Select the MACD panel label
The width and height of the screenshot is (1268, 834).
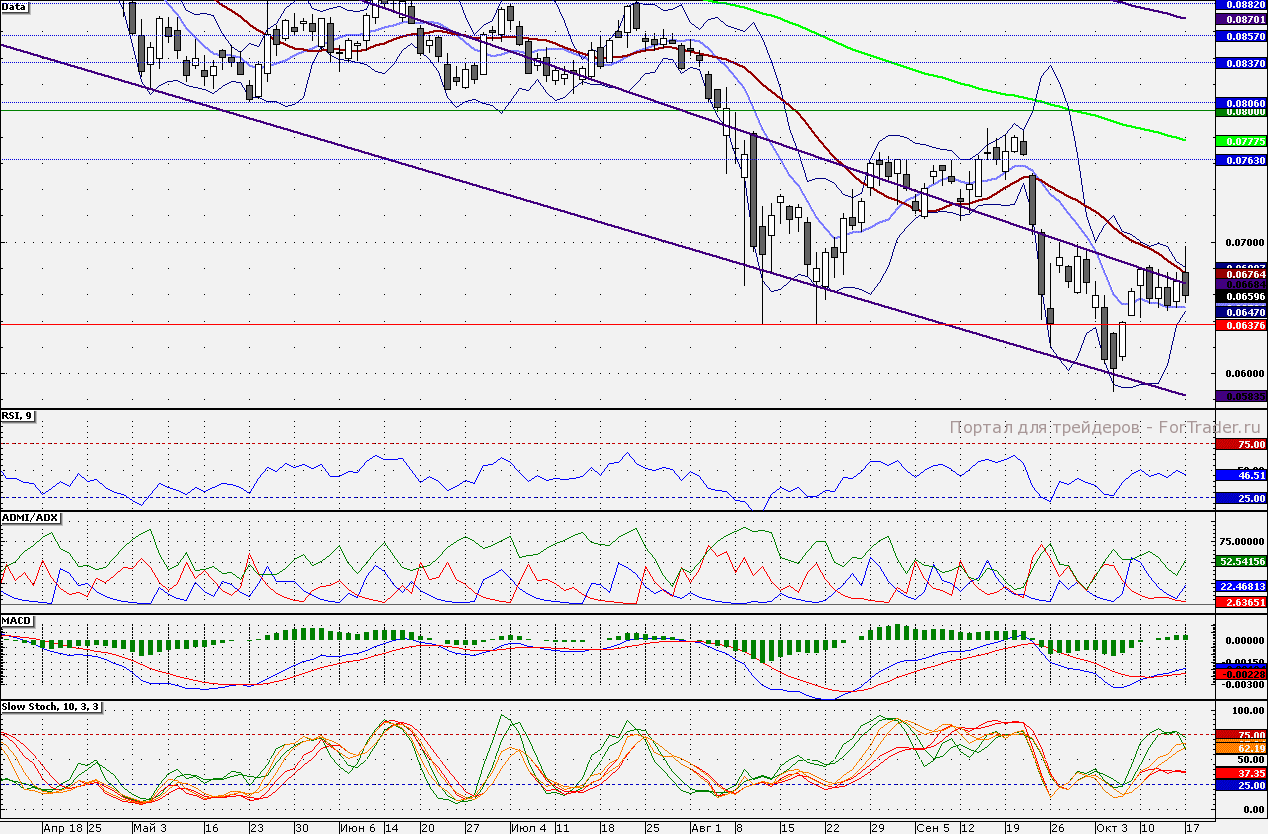pyautogui.click(x=18, y=621)
